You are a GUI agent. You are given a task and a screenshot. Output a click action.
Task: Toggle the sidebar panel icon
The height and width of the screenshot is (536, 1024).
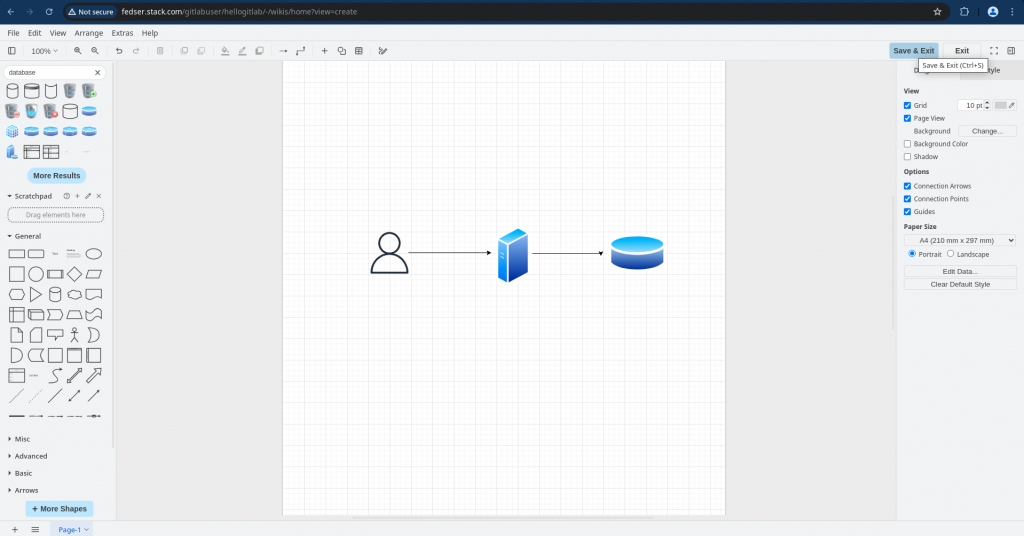pos(12,51)
